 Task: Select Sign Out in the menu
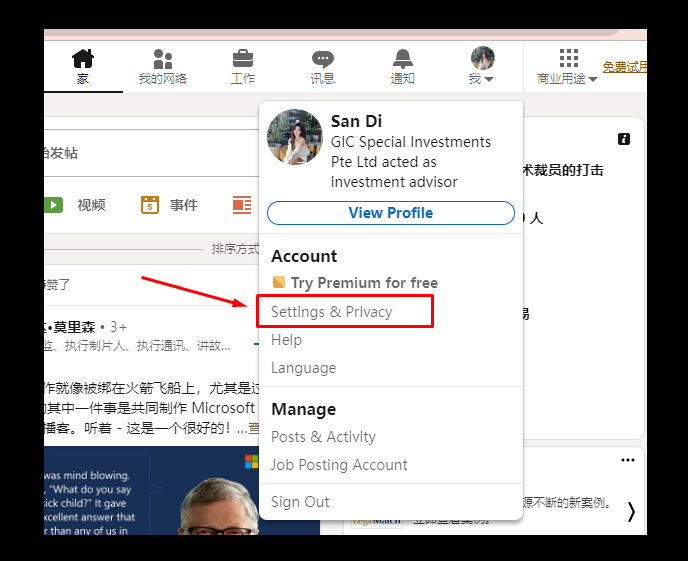300,502
